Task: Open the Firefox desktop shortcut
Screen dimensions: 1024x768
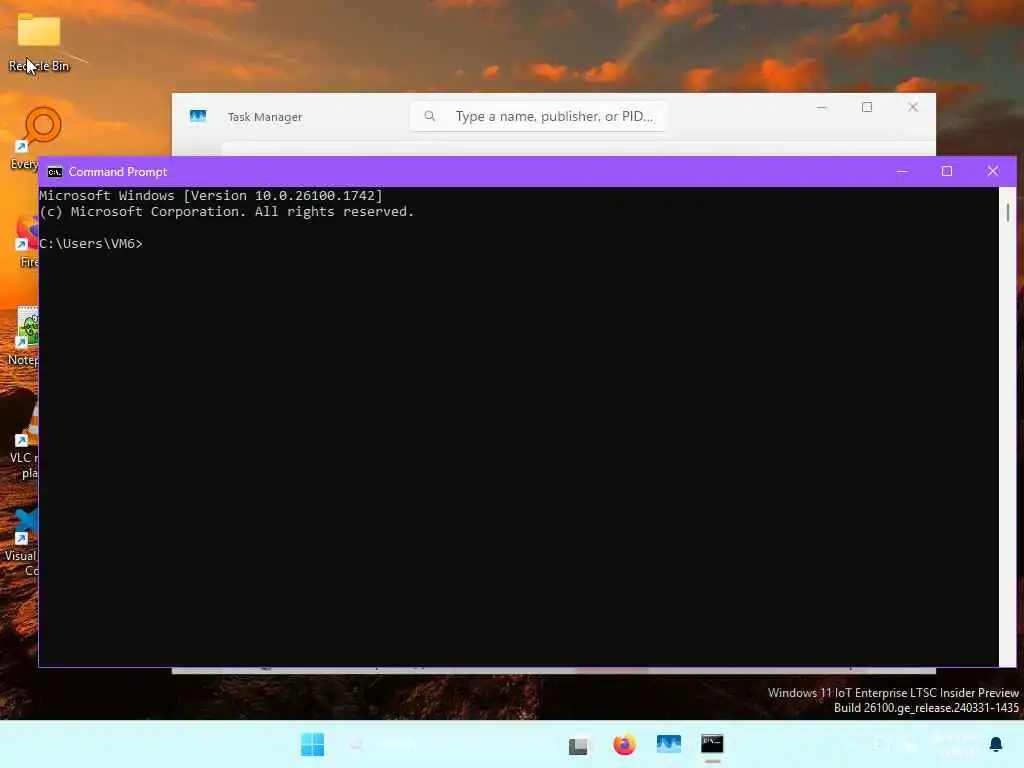Action: point(26,240)
